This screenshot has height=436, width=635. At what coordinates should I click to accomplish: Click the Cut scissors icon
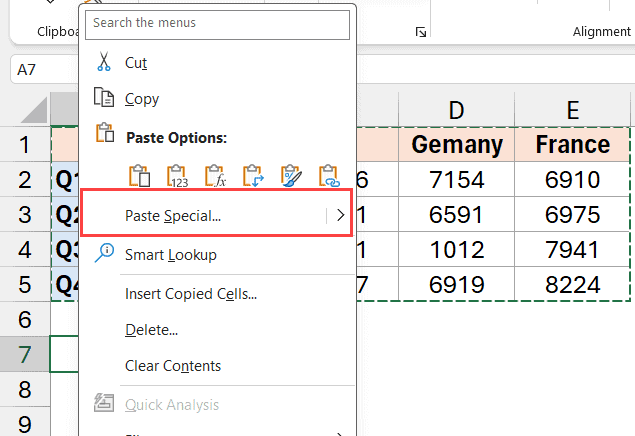coord(103,63)
